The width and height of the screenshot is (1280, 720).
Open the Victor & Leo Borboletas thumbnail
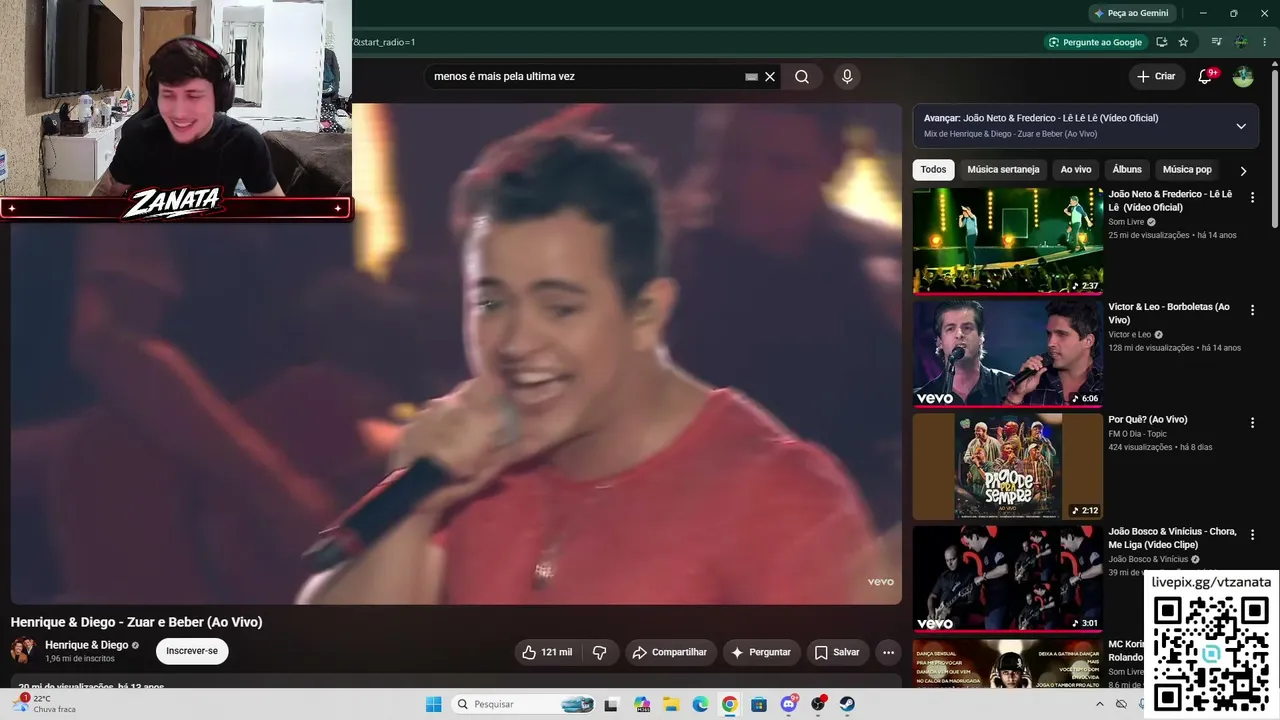pos(1008,354)
